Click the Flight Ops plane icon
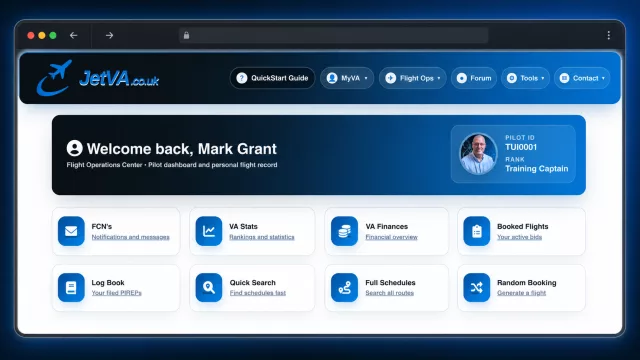640x360 pixels. 391,78
